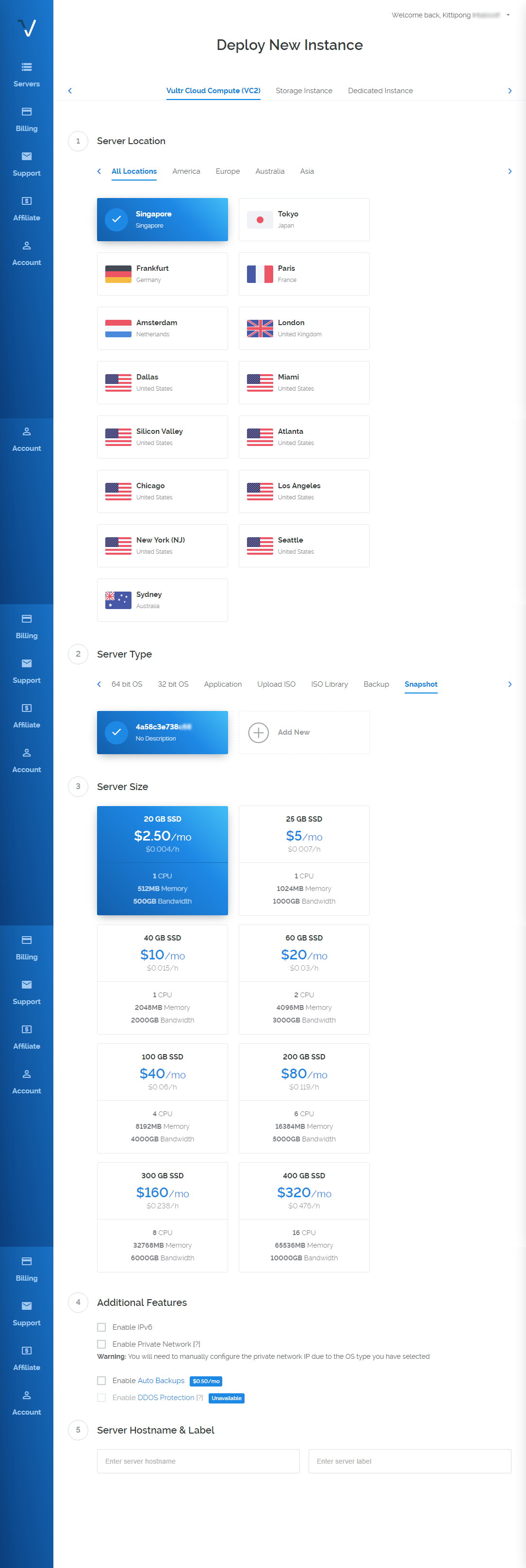
Task: Filter locations by Australia
Action: click(270, 172)
